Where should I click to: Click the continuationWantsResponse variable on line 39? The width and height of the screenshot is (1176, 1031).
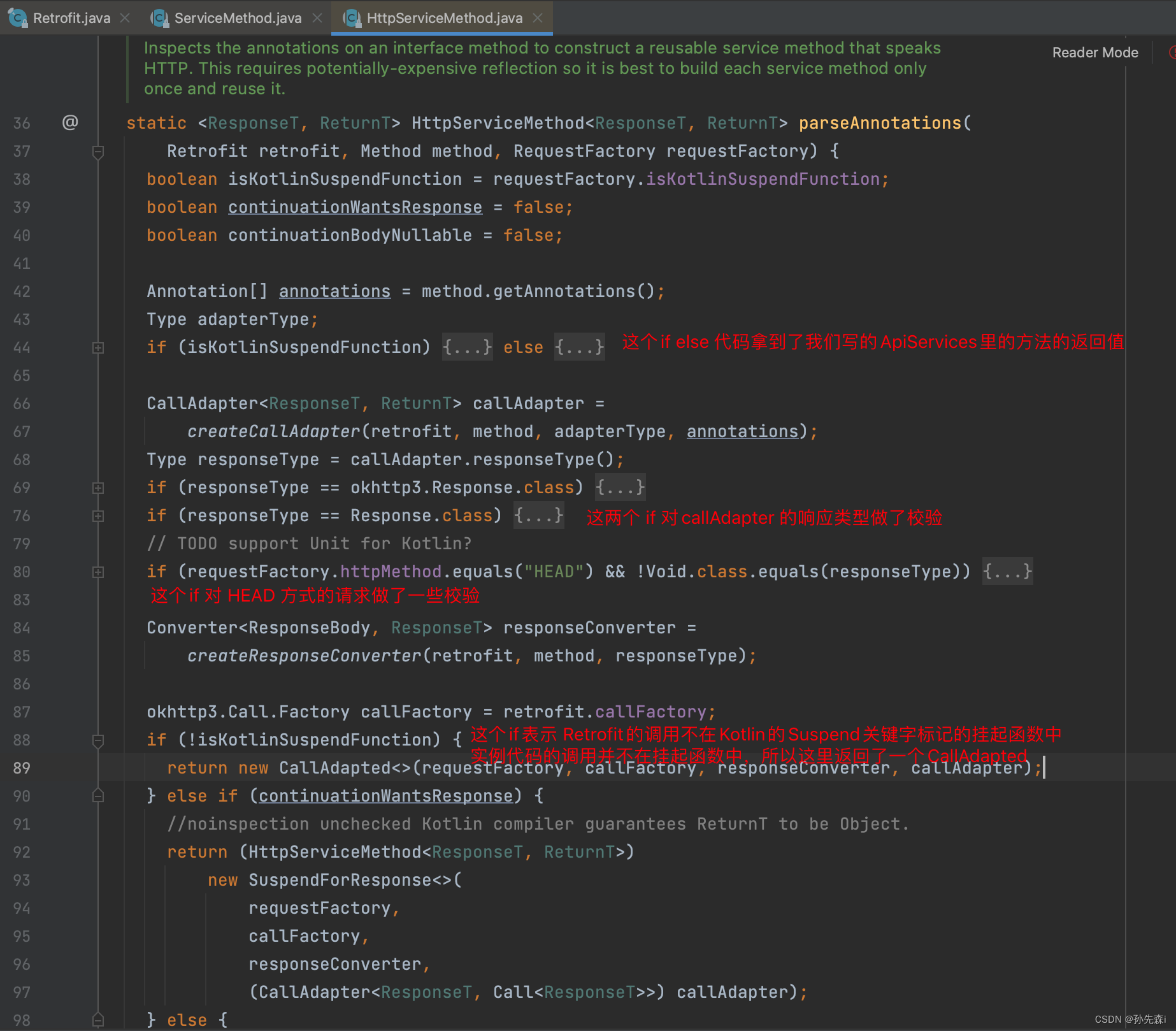coord(355,207)
